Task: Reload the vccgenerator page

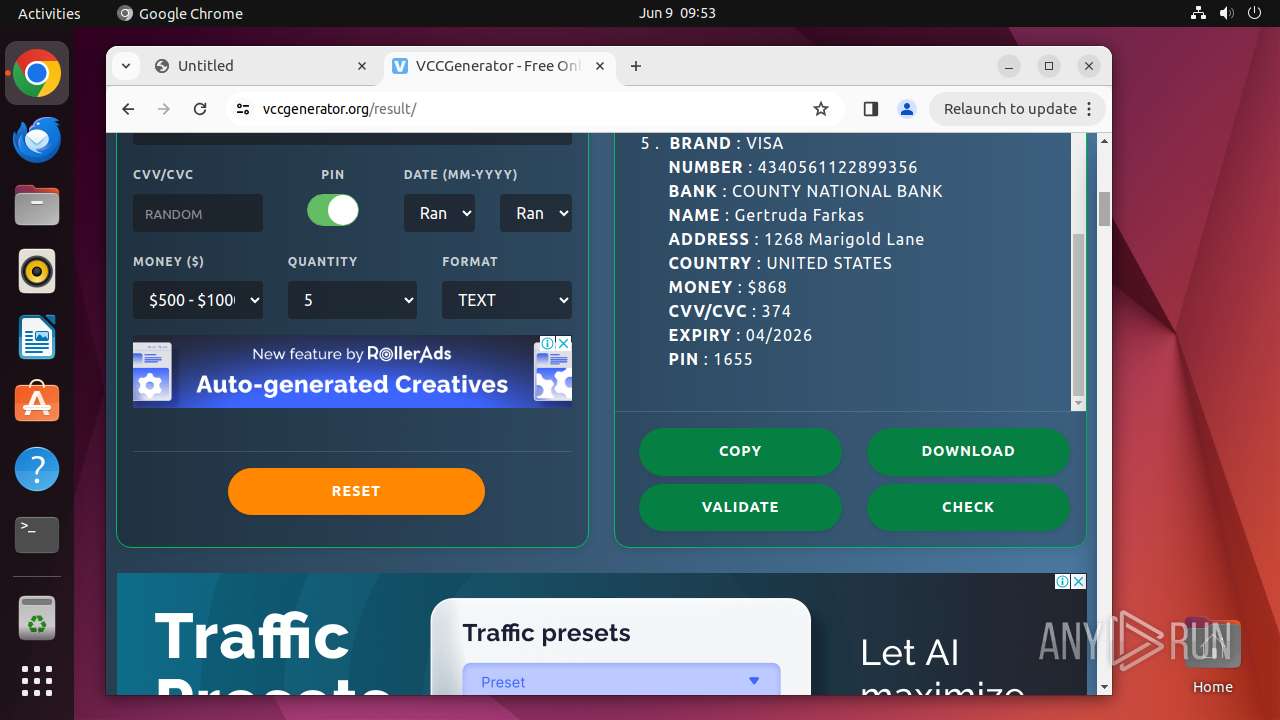Action: click(200, 109)
